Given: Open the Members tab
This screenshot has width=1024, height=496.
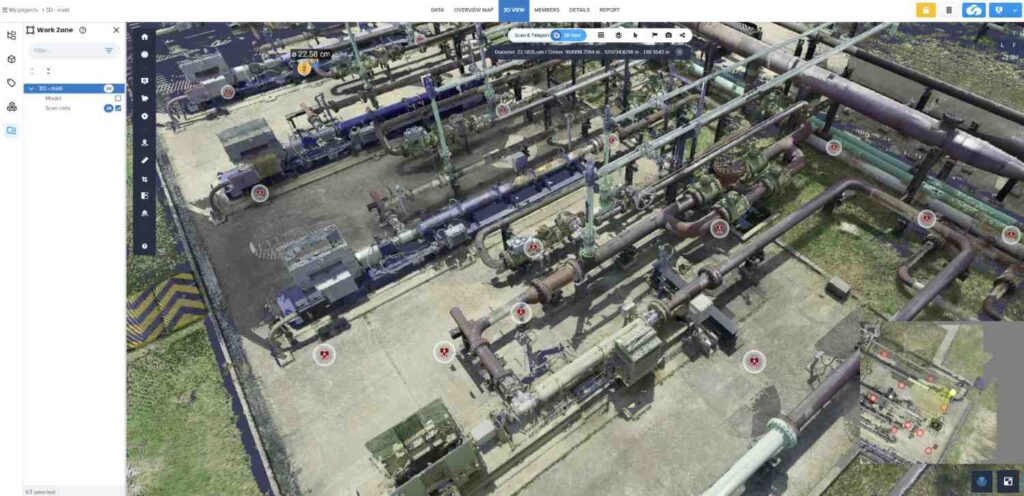Looking at the screenshot, I should pos(546,9).
